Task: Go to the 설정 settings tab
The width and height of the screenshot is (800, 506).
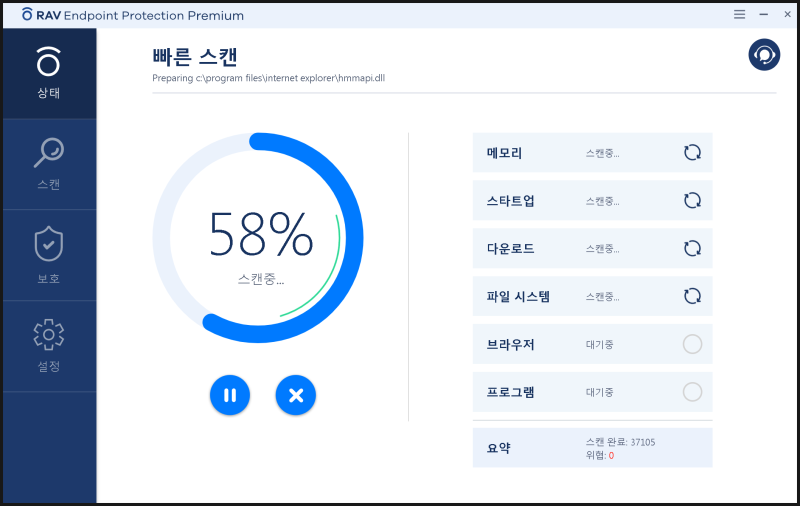Action: tap(49, 346)
